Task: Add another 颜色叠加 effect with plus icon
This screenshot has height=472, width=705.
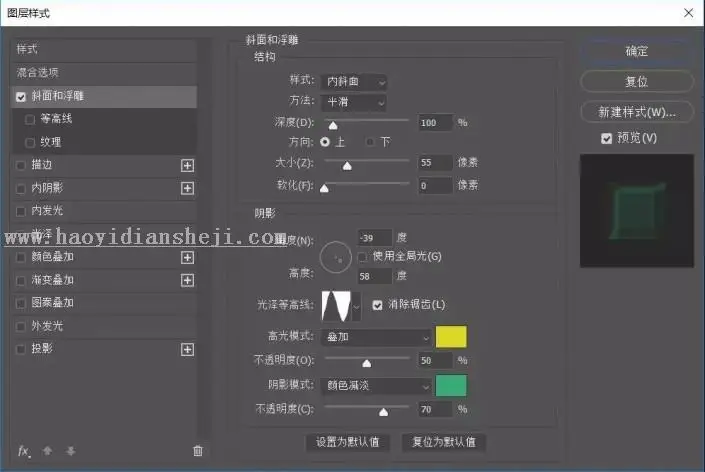Action: (x=187, y=257)
